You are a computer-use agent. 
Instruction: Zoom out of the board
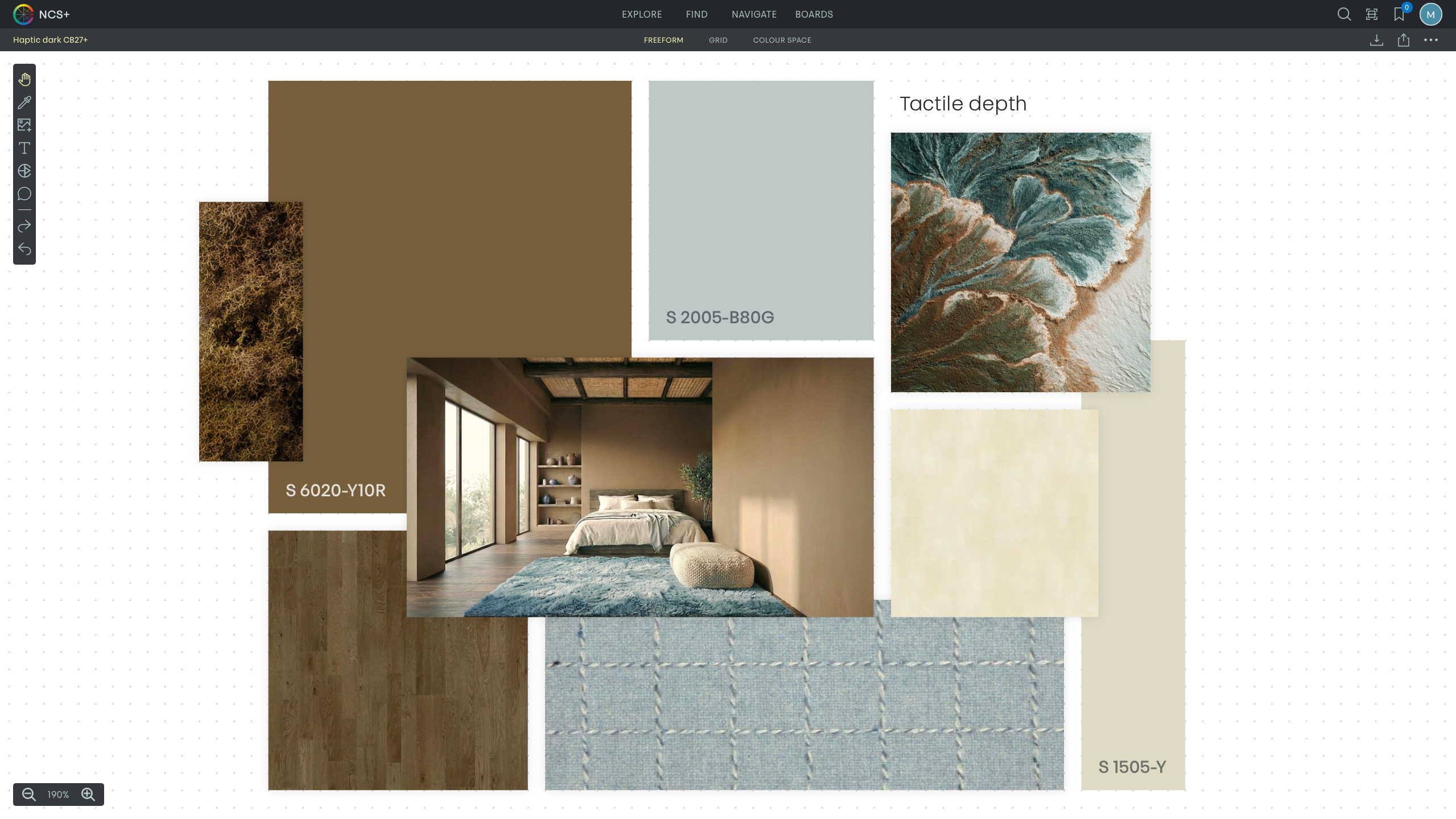(x=29, y=795)
